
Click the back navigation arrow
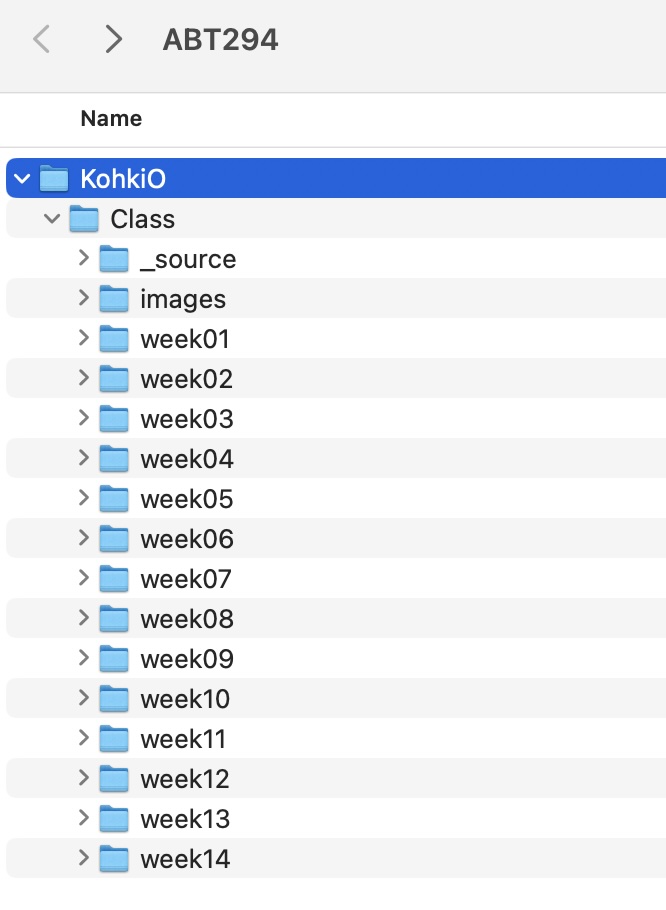tap(41, 40)
